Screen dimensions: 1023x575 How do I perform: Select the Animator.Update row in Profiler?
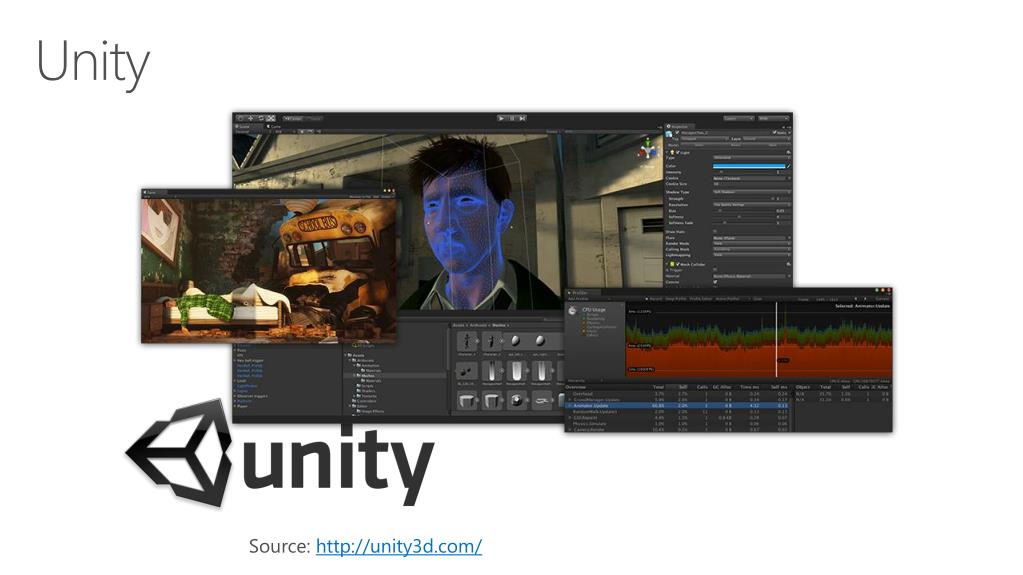click(677, 405)
